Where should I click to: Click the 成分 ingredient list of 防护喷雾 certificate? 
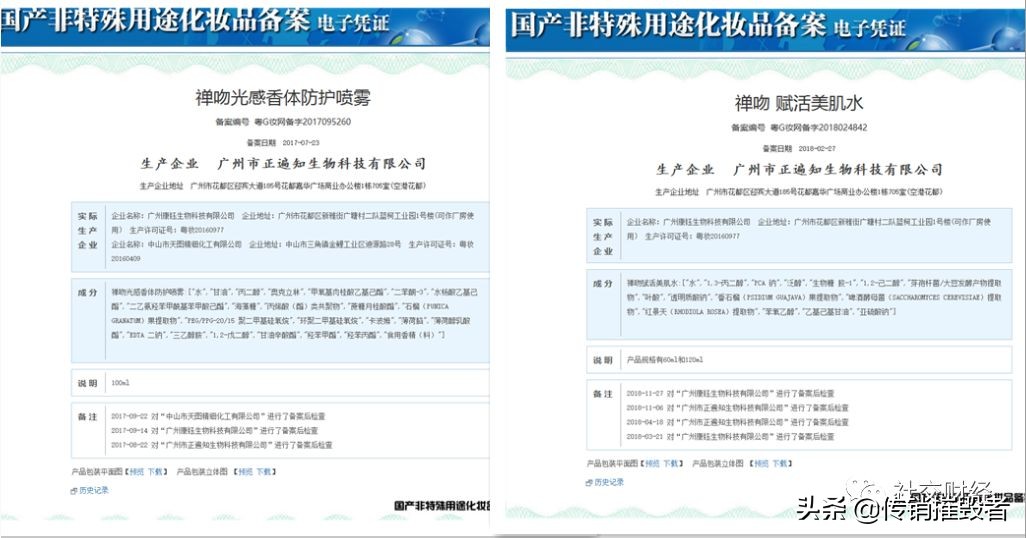[x=294, y=314]
